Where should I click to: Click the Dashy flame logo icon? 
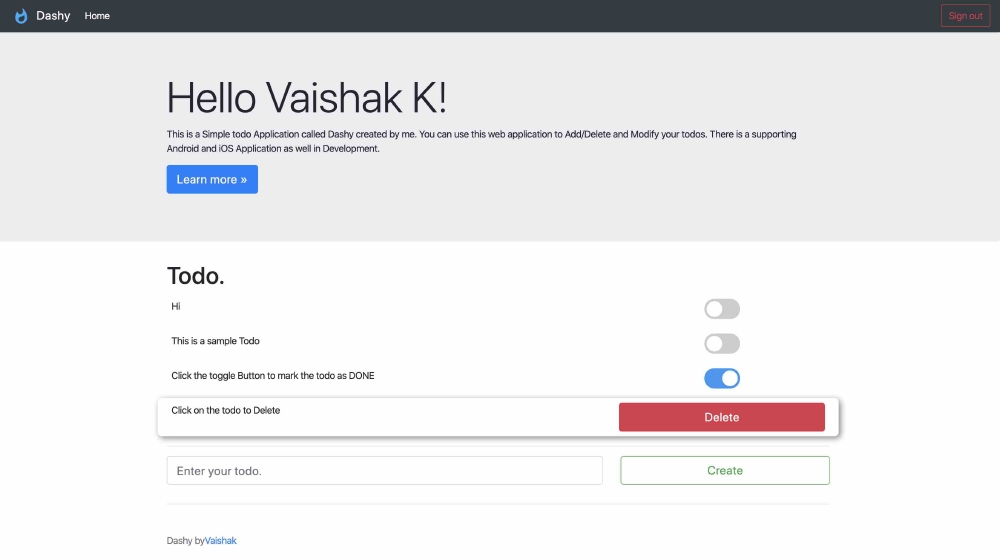21,16
